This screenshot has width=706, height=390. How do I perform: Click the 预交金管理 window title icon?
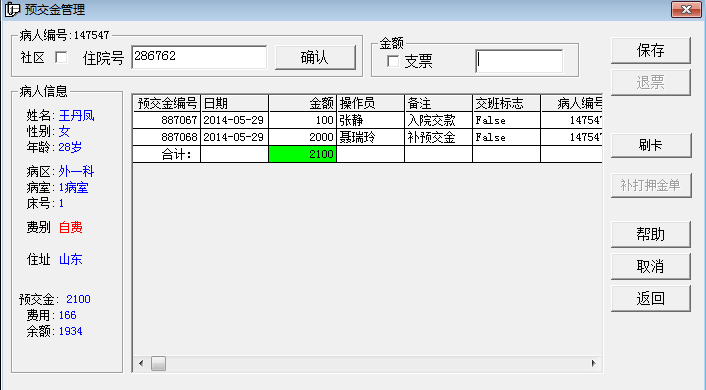pos(12,9)
